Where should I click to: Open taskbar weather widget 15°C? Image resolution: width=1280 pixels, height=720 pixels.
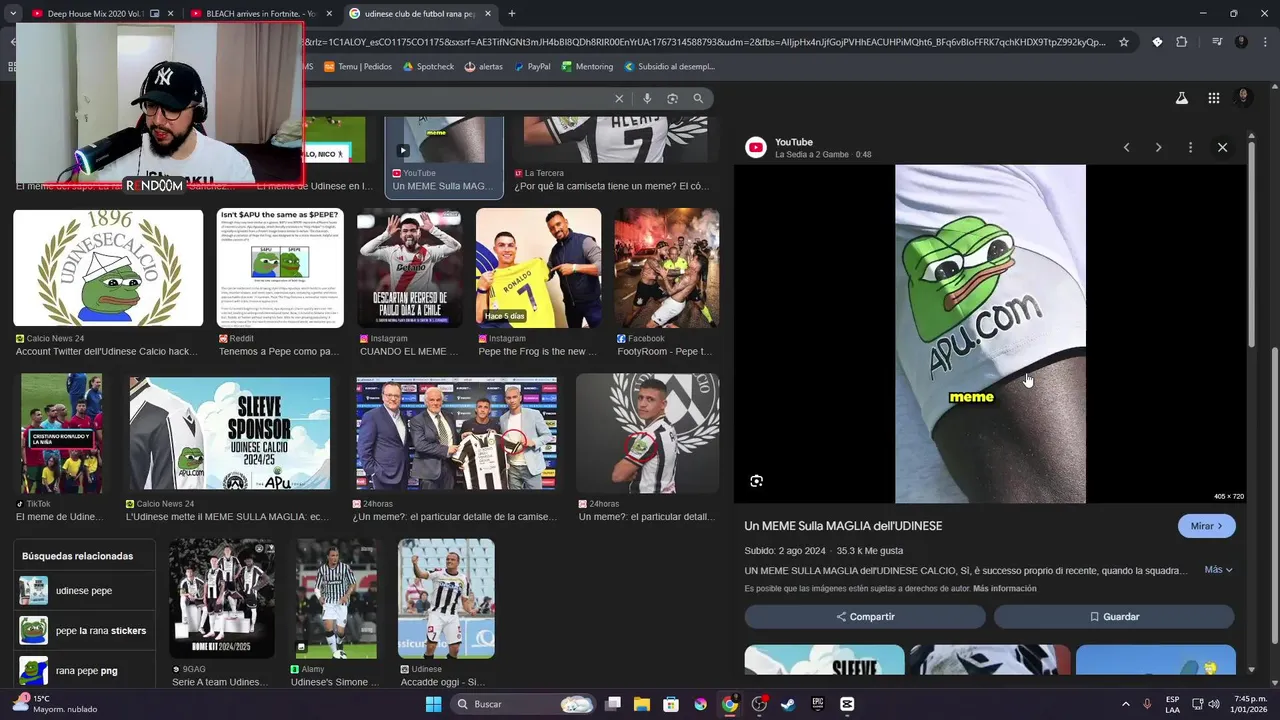(x=55, y=704)
